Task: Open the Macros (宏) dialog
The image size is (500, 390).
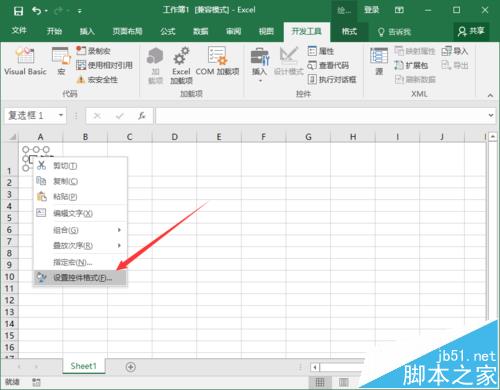Action: click(61, 61)
